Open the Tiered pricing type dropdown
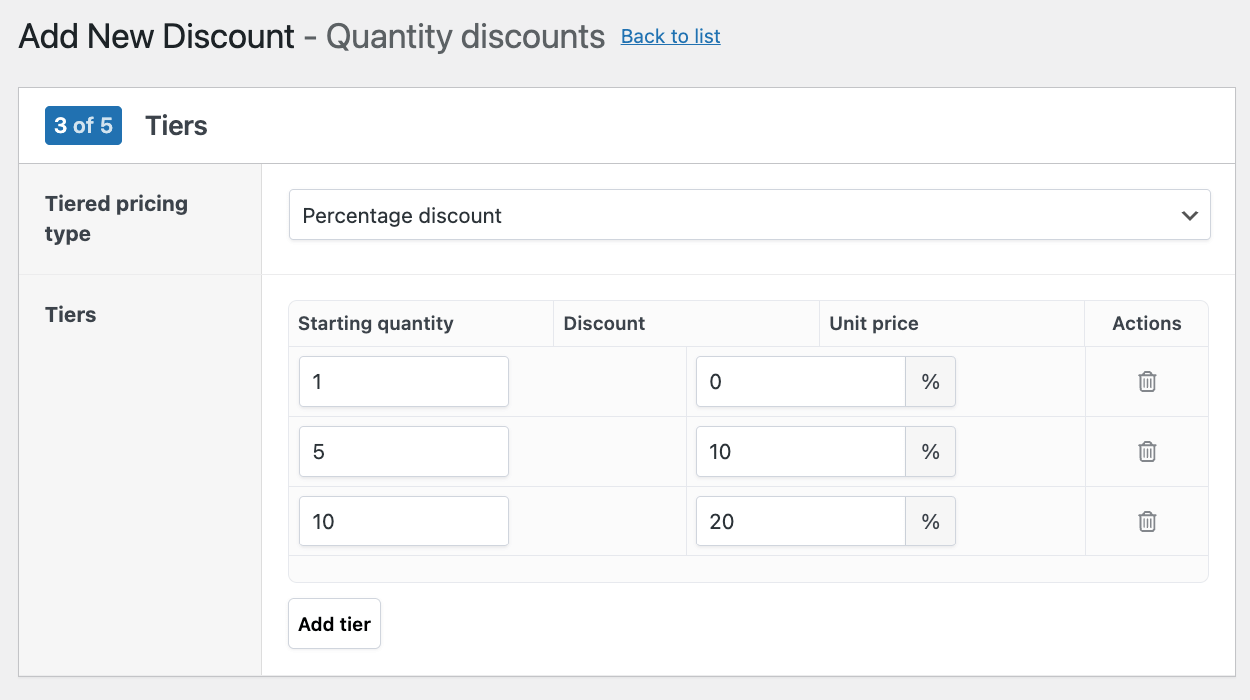 (x=749, y=216)
